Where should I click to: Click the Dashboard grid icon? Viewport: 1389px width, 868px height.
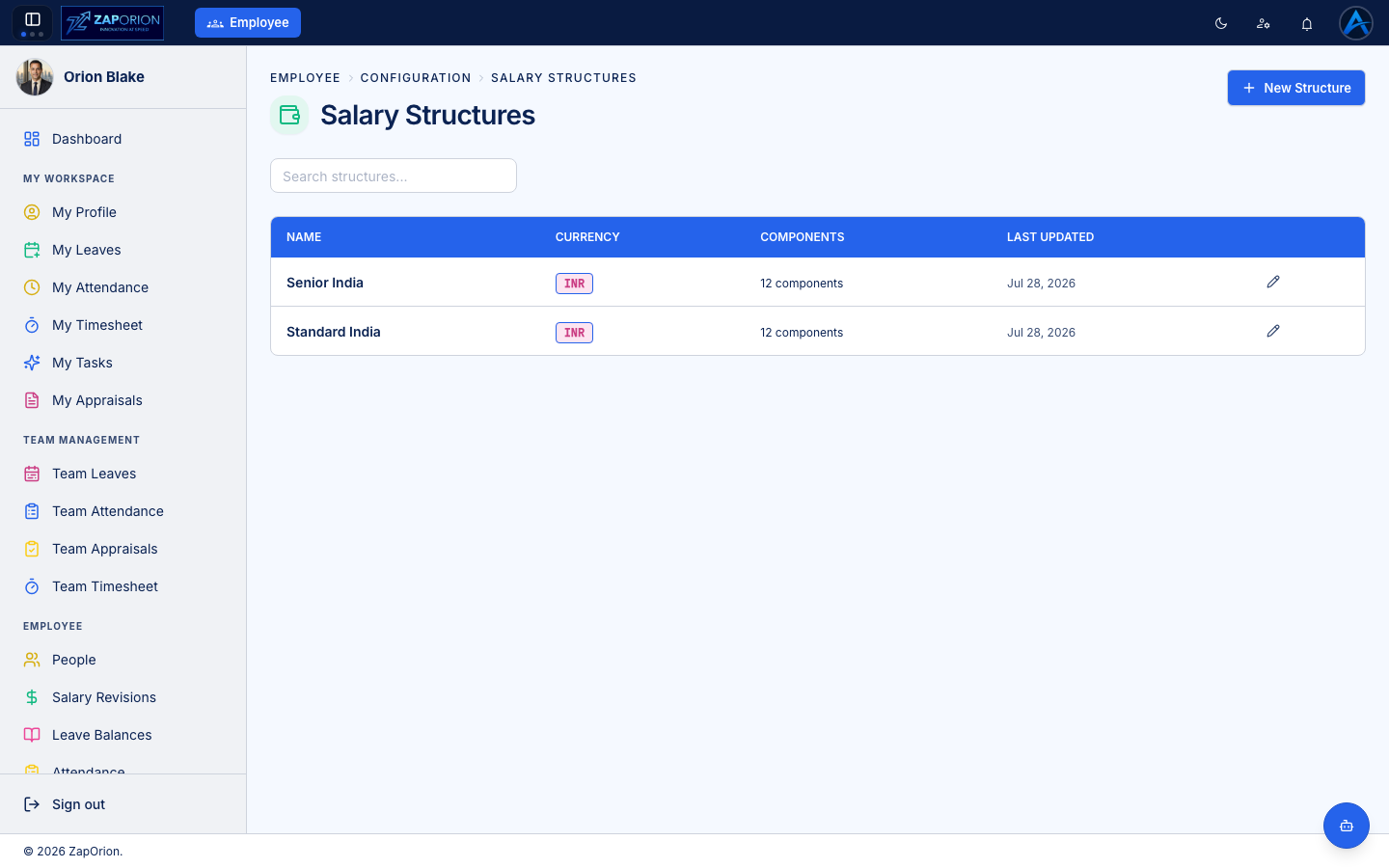click(32, 139)
